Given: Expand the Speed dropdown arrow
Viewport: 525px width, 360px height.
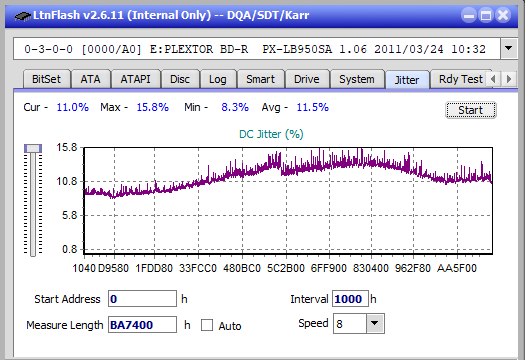Looking at the screenshot, I should coord(375,323).
